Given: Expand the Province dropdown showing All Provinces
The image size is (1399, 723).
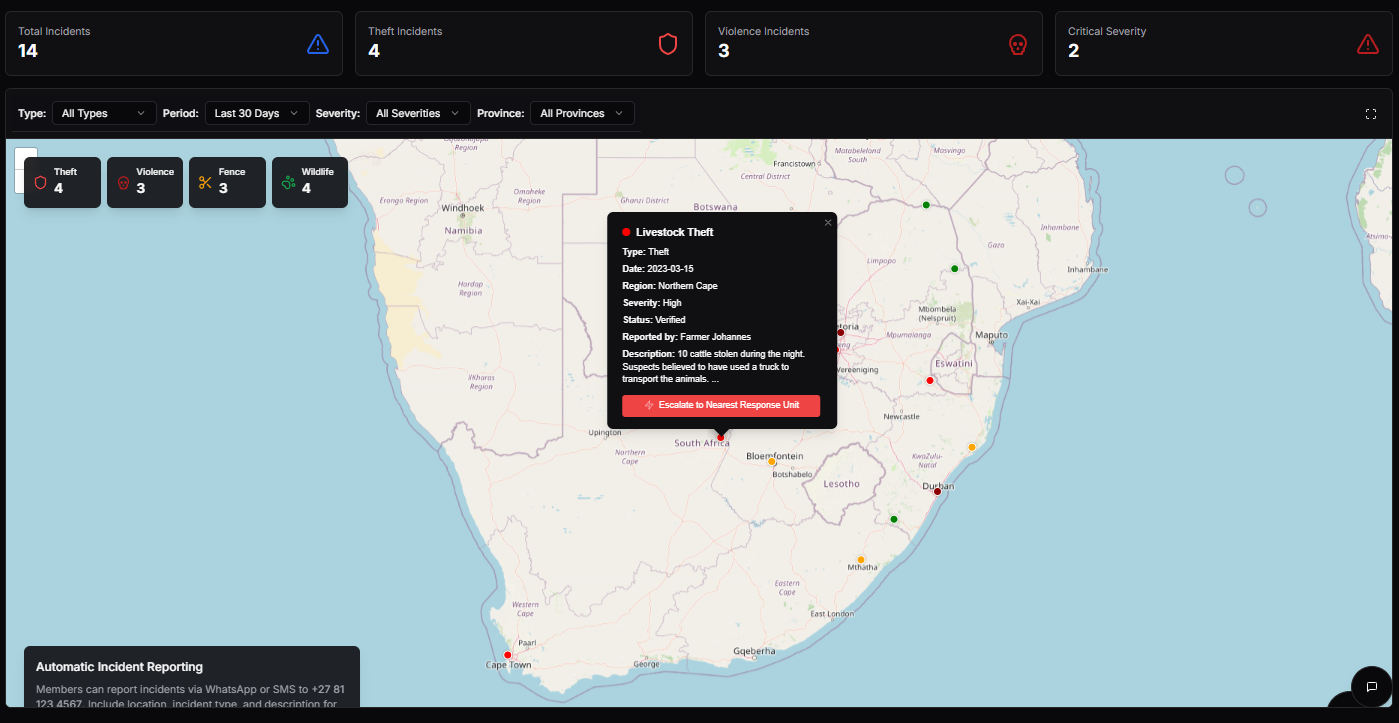Looking at the screenshot, I should (x=582, y=113).
